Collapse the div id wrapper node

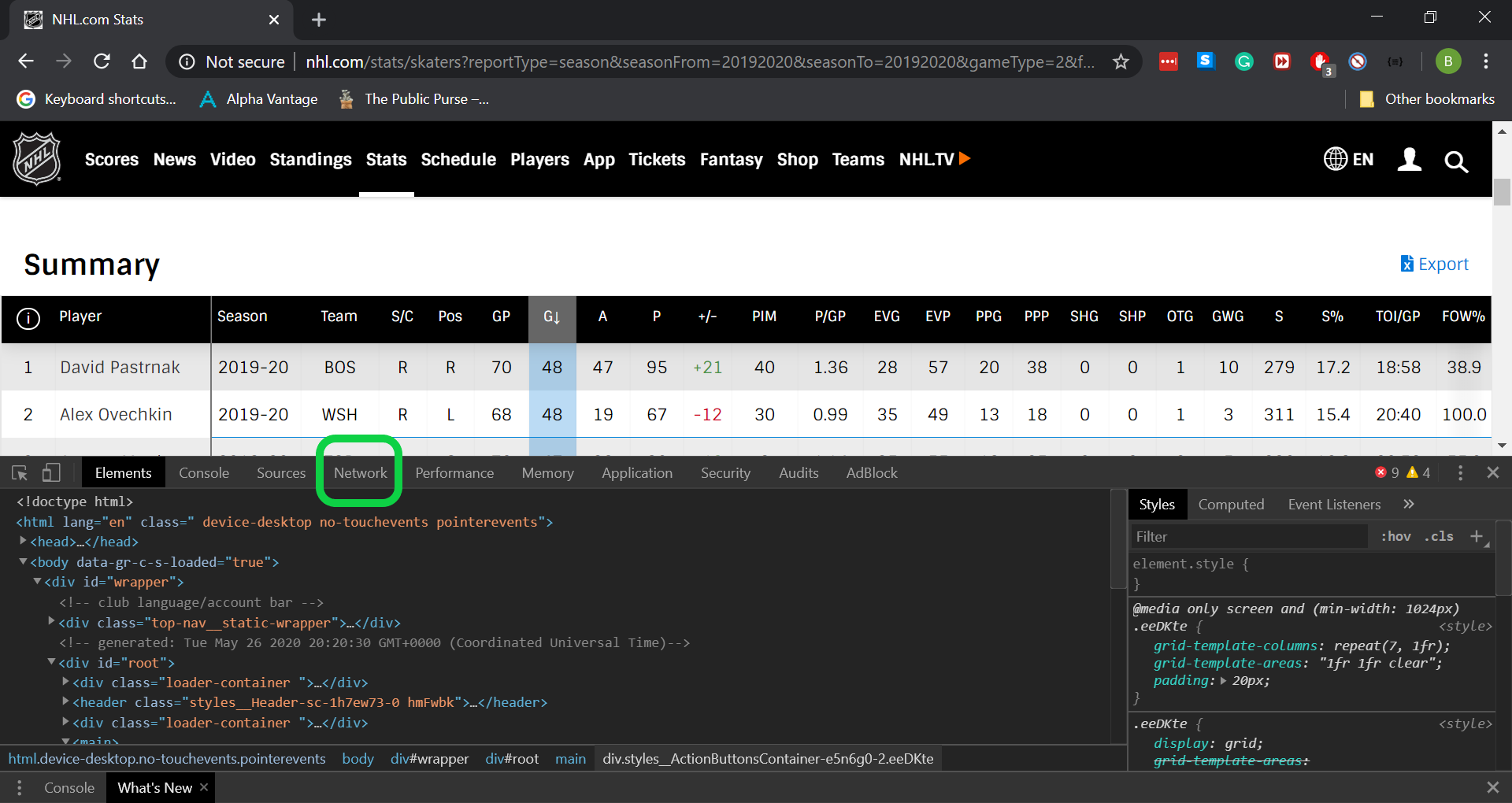[x=37, y=581]
